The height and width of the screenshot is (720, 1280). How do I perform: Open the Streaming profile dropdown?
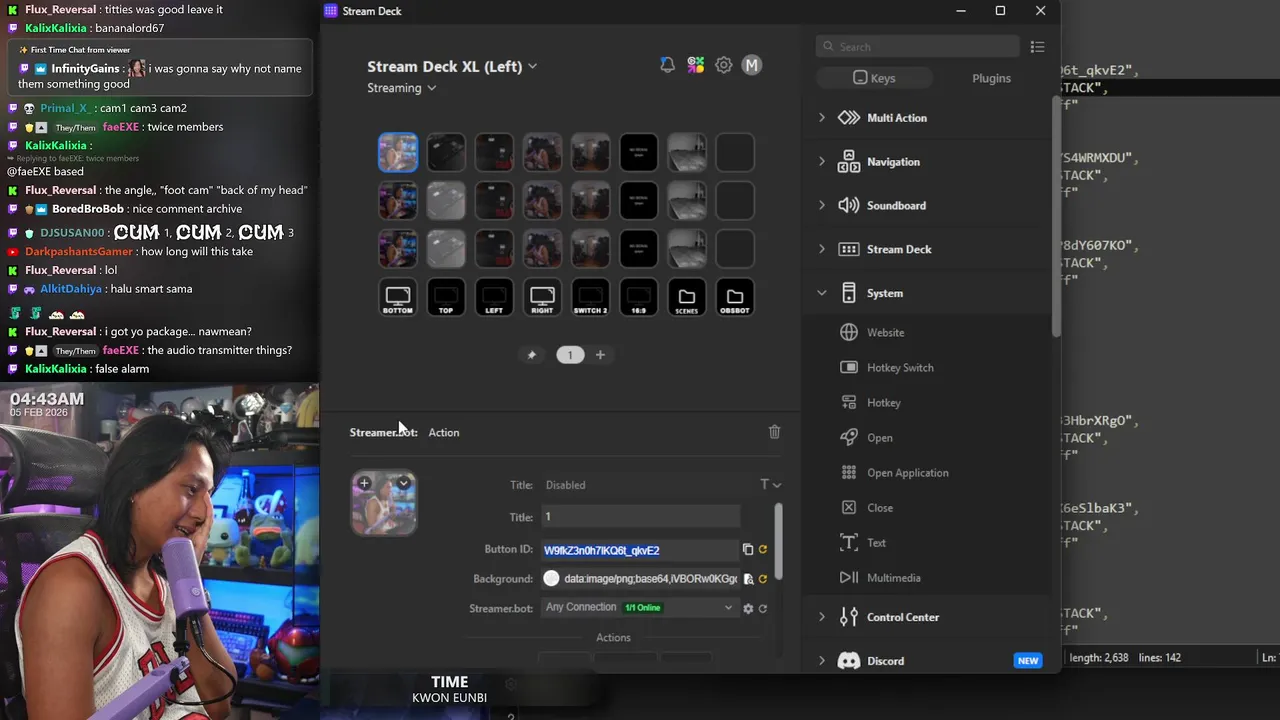click(x=401, y=88)
